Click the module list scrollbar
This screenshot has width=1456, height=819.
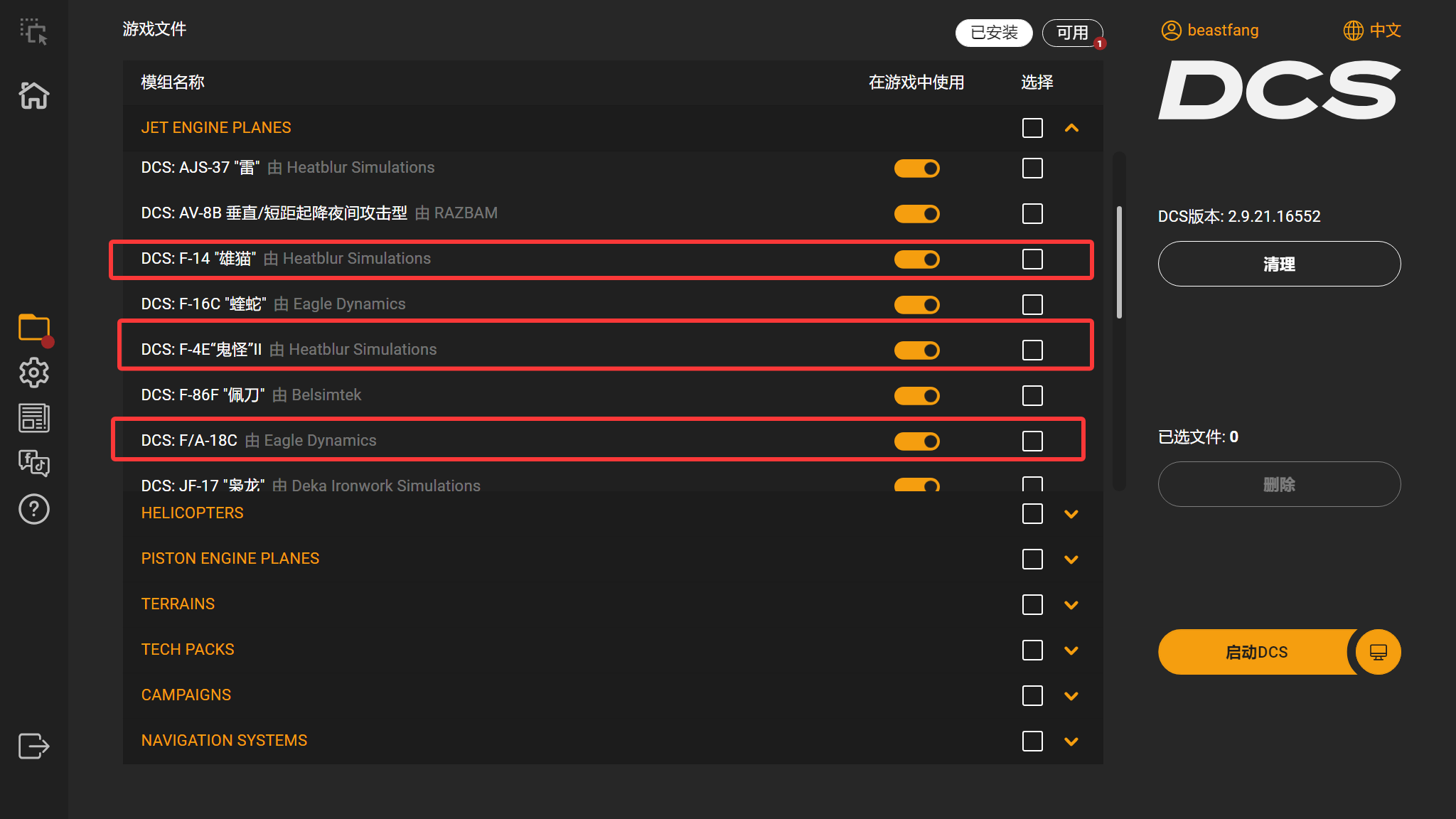tap(1119, 263)
